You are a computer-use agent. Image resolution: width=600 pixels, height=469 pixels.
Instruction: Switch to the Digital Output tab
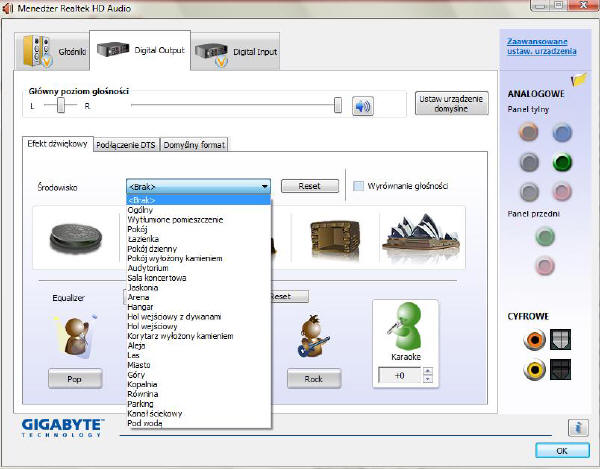click(140, 50)
